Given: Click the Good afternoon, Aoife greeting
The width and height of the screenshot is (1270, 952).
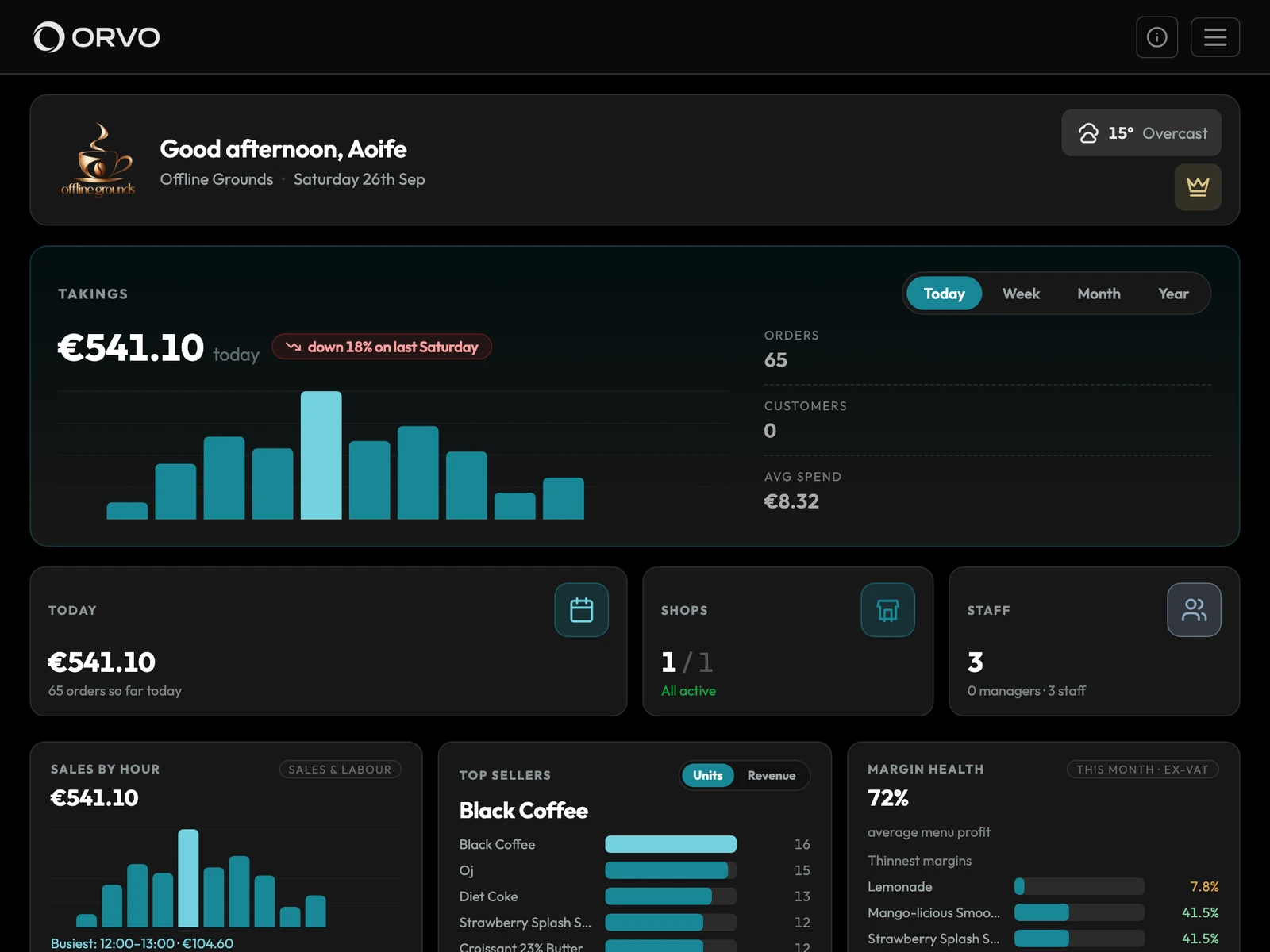Looking at the screenshot, I should [x=283, y=149].
